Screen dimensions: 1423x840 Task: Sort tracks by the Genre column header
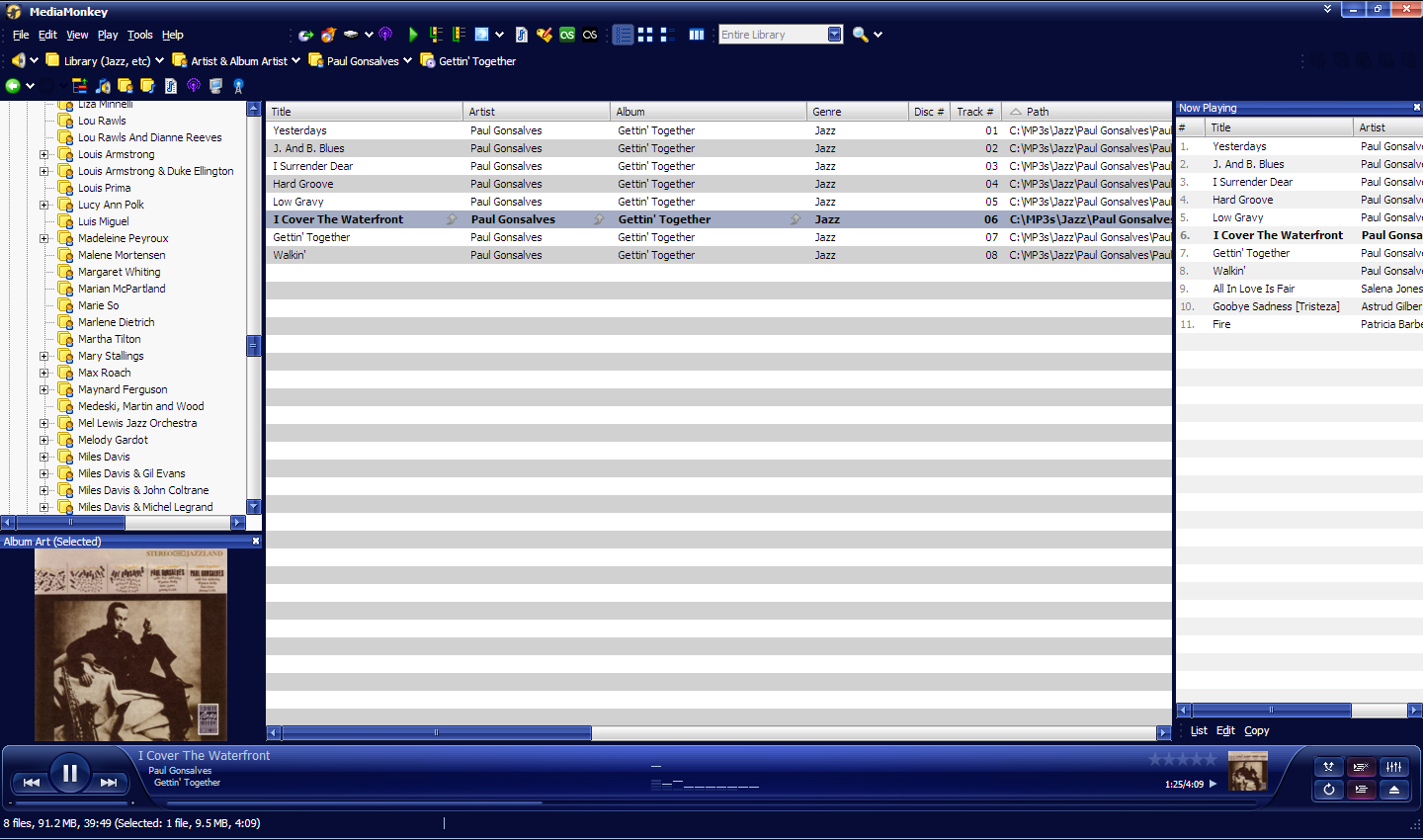coord(857,112)
